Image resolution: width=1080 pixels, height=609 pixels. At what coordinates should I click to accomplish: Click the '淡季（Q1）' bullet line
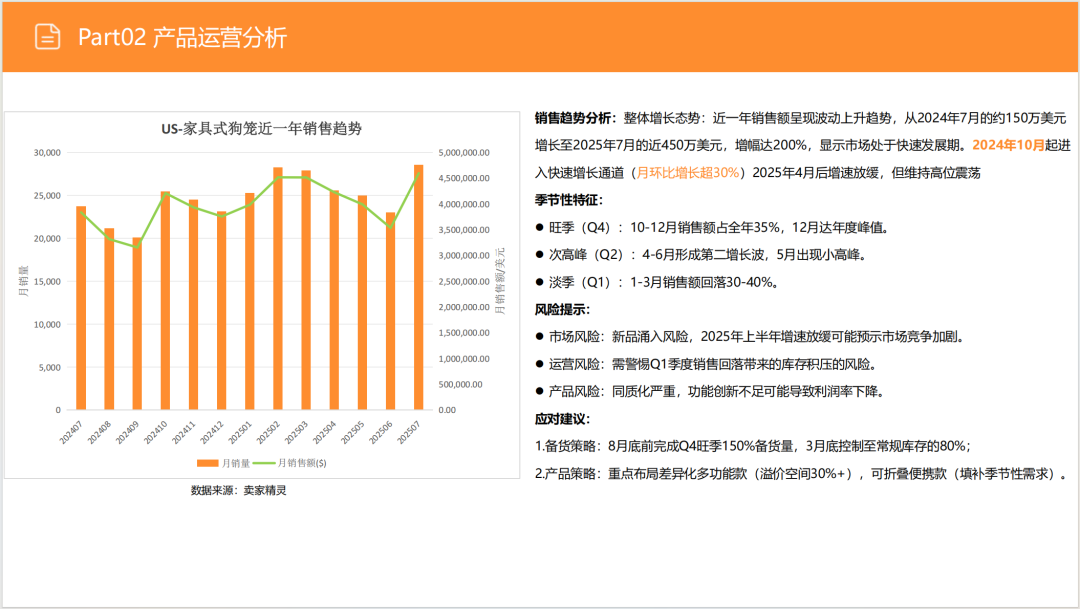pyautogui.click(x=658, y=282)
